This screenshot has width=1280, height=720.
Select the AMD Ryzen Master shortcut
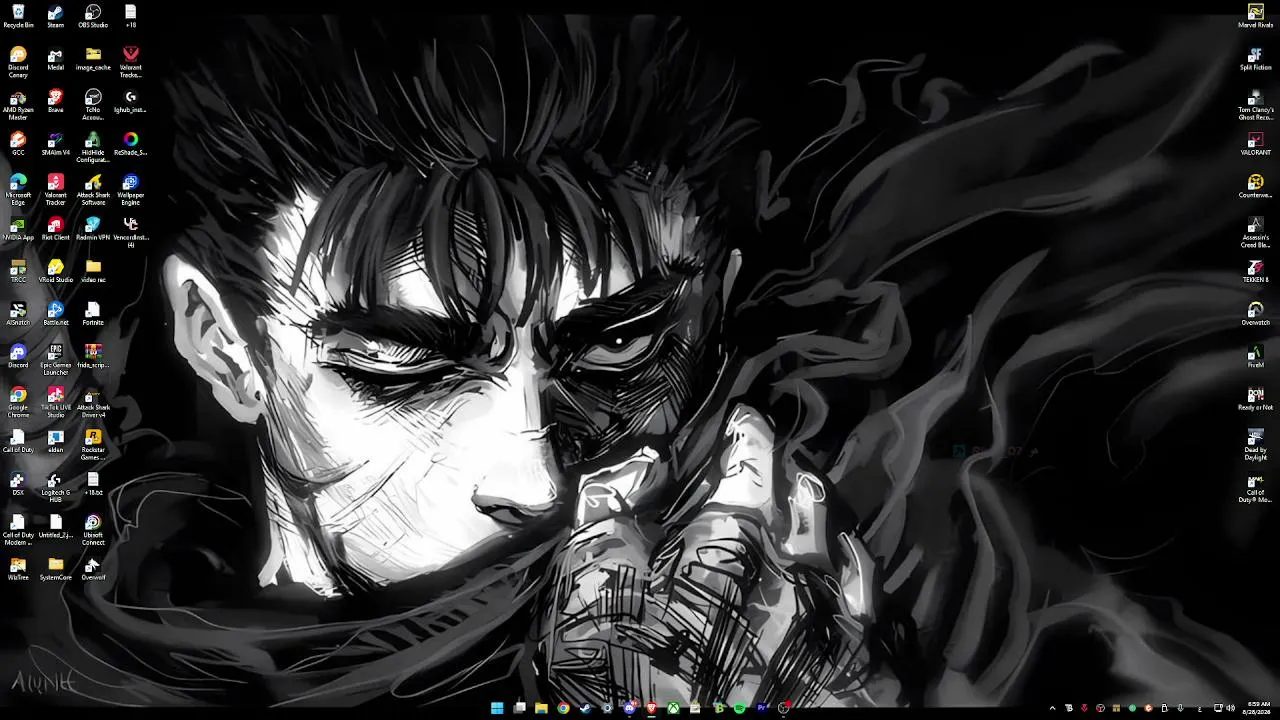pos(18,105)
